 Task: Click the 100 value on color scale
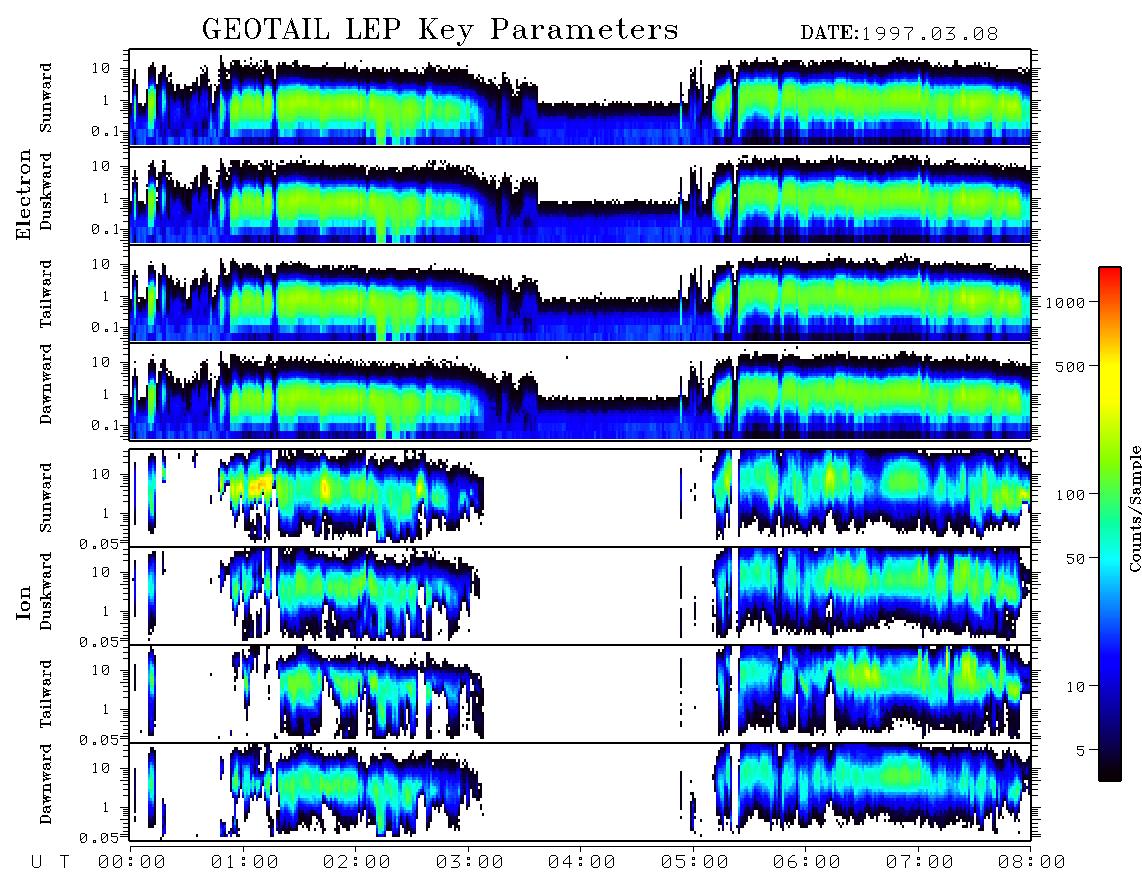point(1070,495)
